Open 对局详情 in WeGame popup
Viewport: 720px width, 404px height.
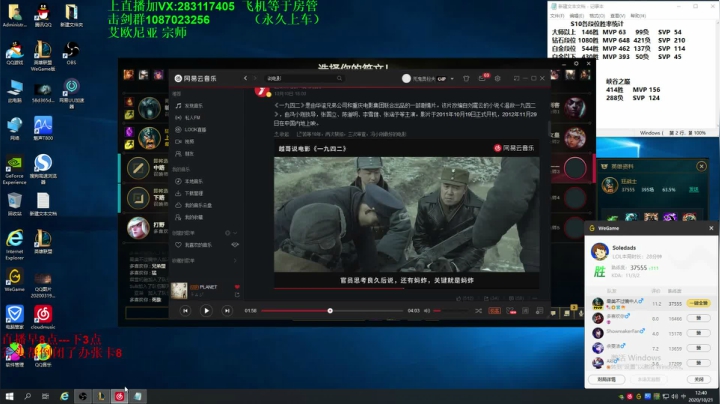606,379
